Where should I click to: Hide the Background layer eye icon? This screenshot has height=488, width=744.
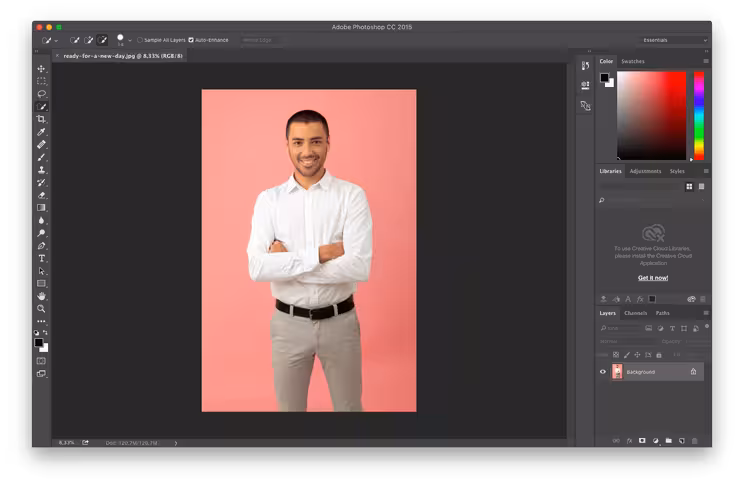[x=603, y=372]
